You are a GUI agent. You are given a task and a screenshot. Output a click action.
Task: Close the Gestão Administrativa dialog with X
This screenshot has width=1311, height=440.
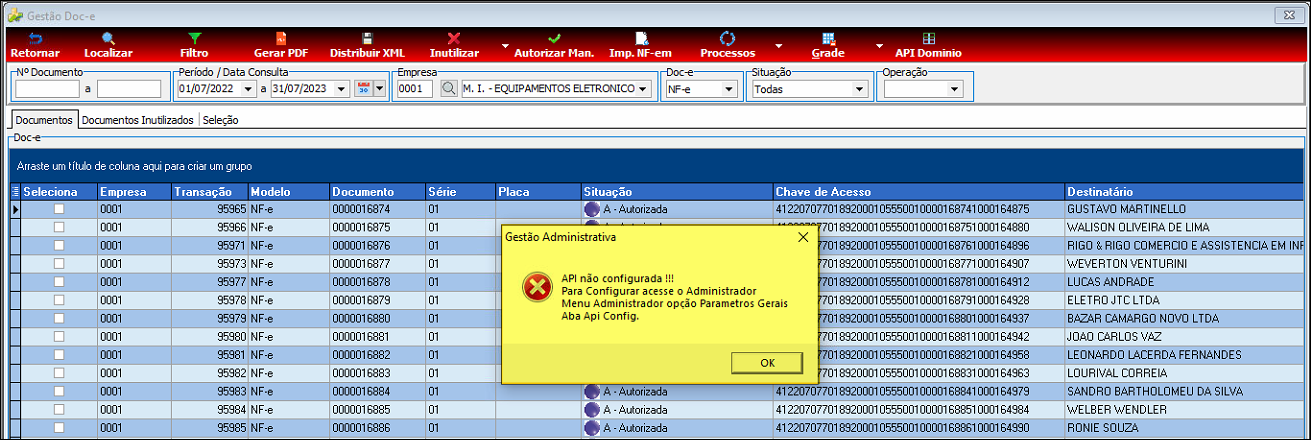[x=802, y=238]
